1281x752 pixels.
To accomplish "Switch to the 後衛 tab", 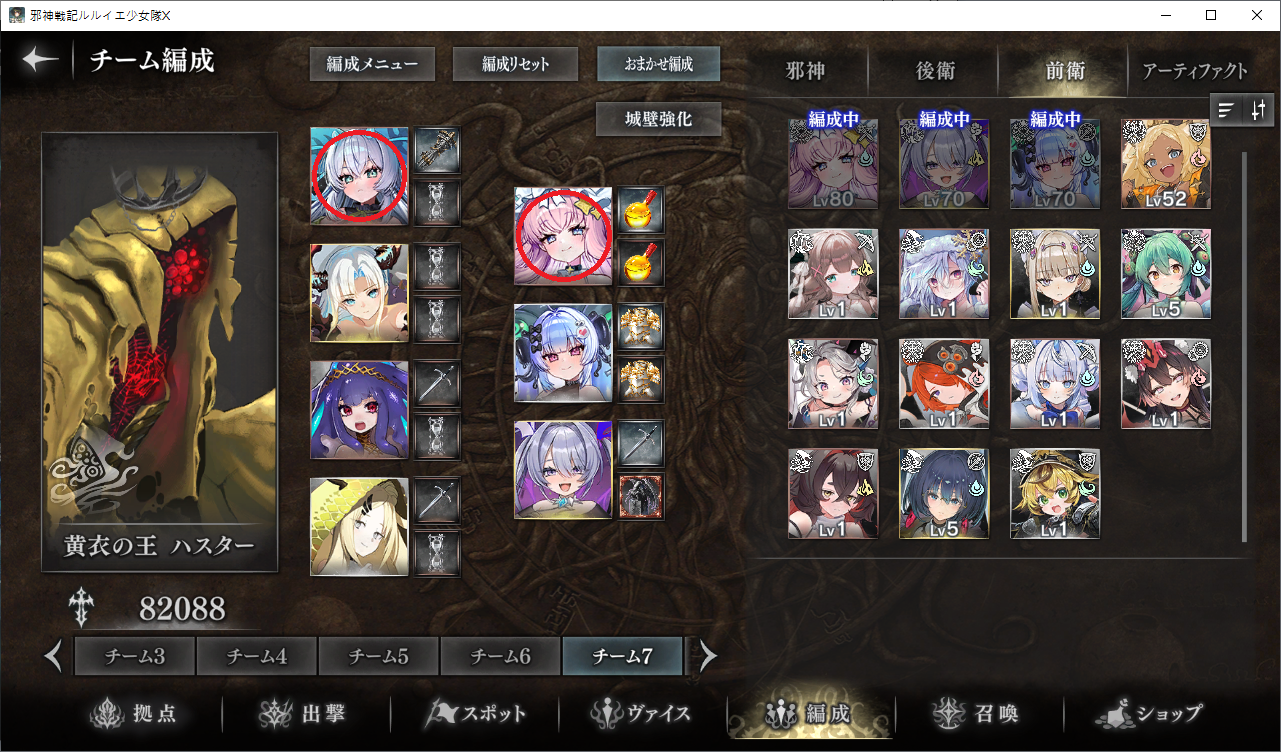I will (x=936, y=72).
